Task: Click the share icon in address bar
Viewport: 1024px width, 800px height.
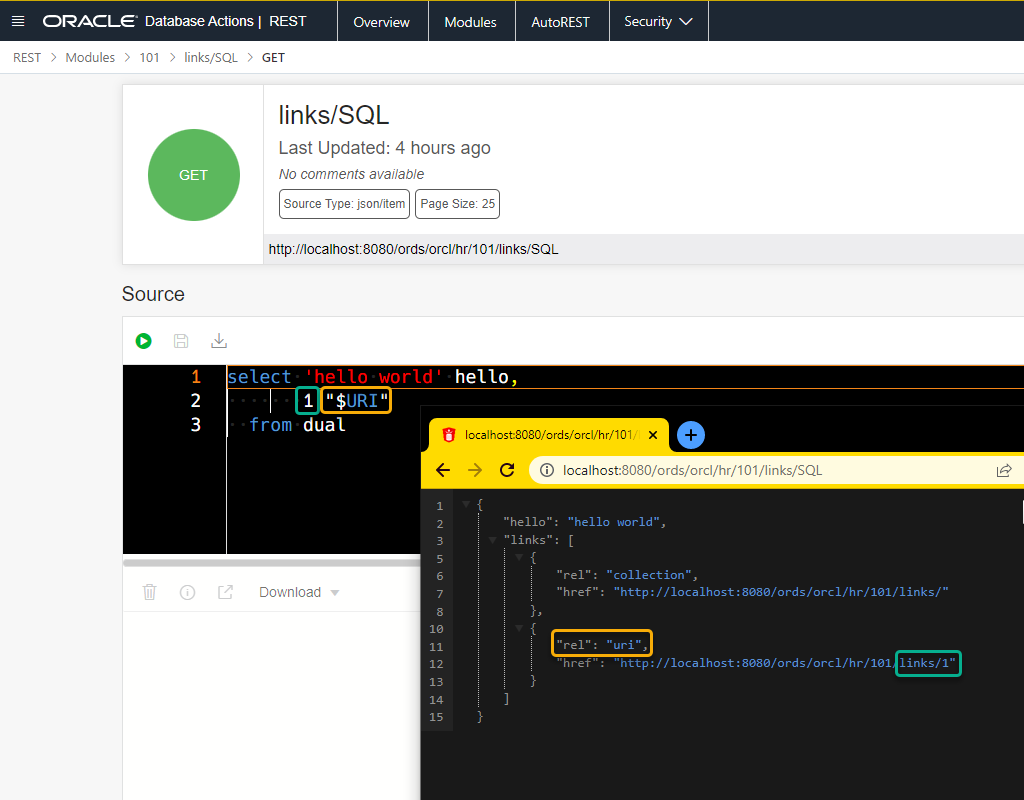Action: [1003, 470]
